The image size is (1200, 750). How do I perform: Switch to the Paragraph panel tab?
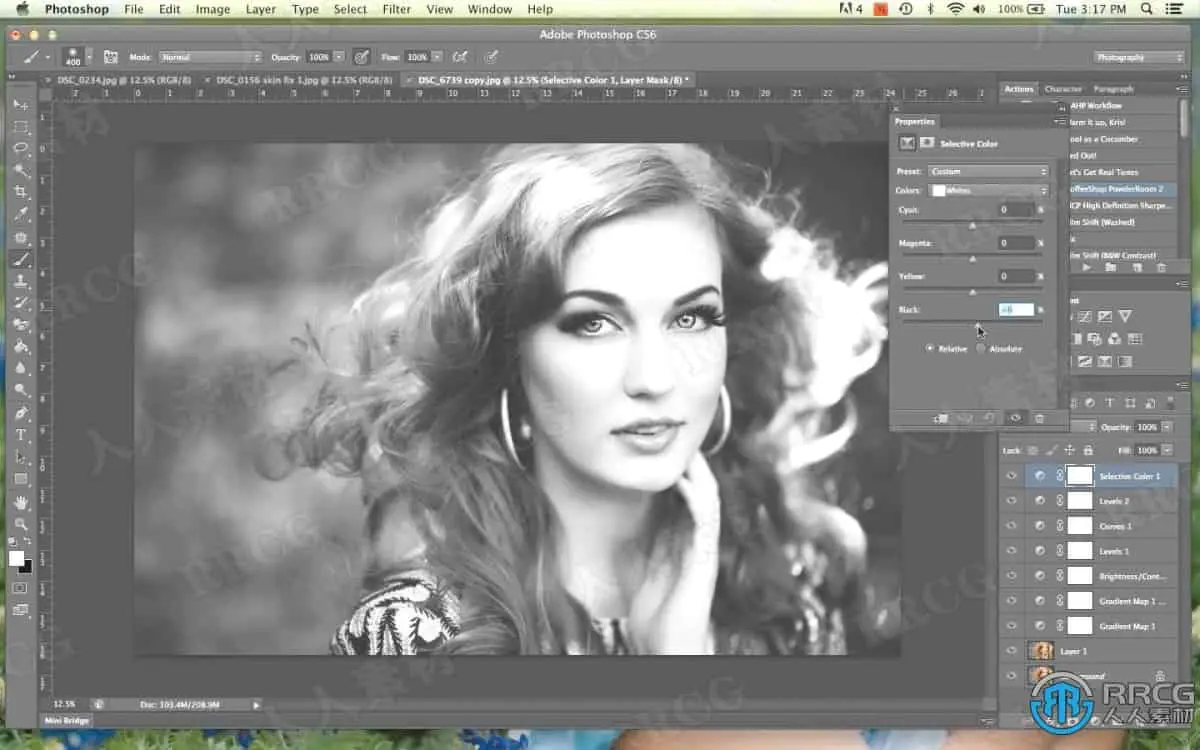tap(1113, 89)
